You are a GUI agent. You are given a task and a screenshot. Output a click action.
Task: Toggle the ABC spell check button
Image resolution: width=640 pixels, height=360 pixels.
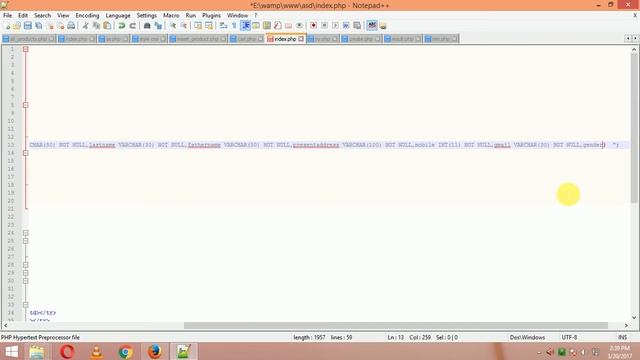(x=372, y=26)
